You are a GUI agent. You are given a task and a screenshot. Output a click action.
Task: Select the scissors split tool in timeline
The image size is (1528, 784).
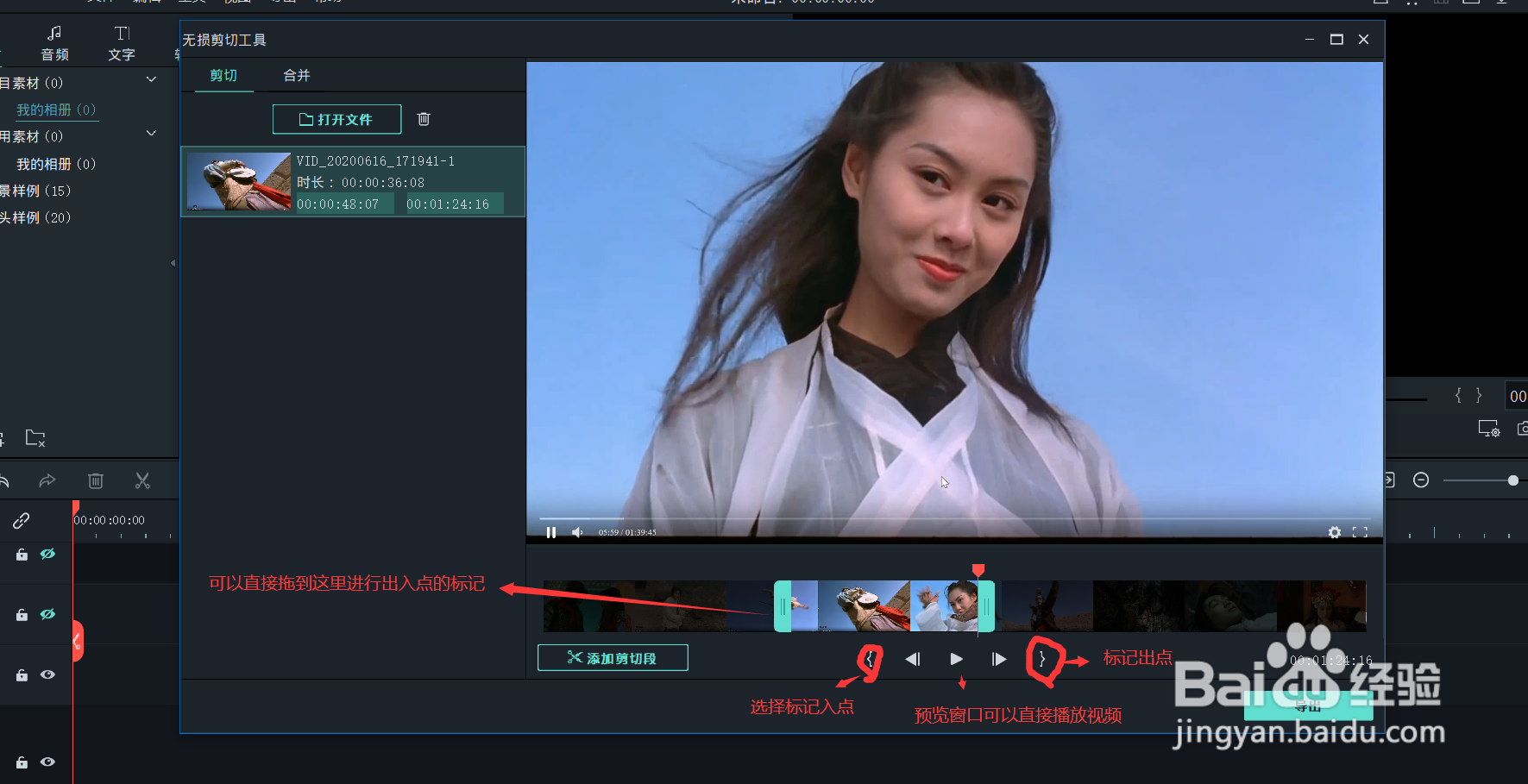pos(143,480)
